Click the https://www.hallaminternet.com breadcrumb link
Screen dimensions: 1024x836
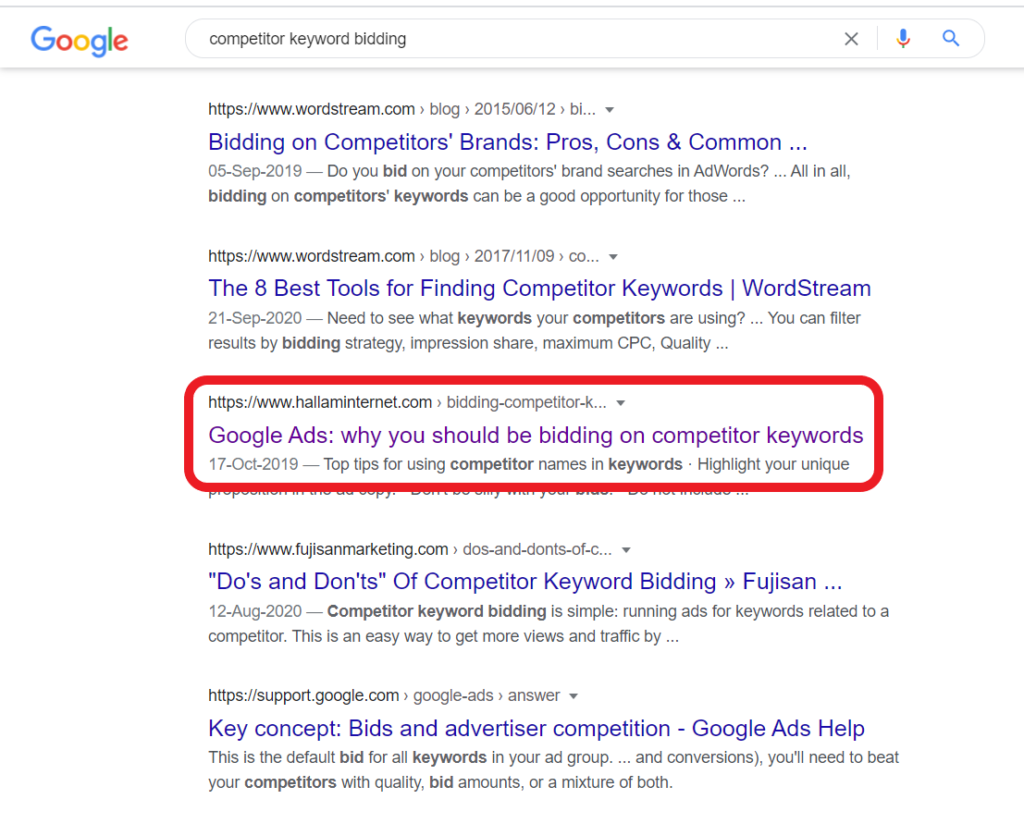[x=320, y=402]
